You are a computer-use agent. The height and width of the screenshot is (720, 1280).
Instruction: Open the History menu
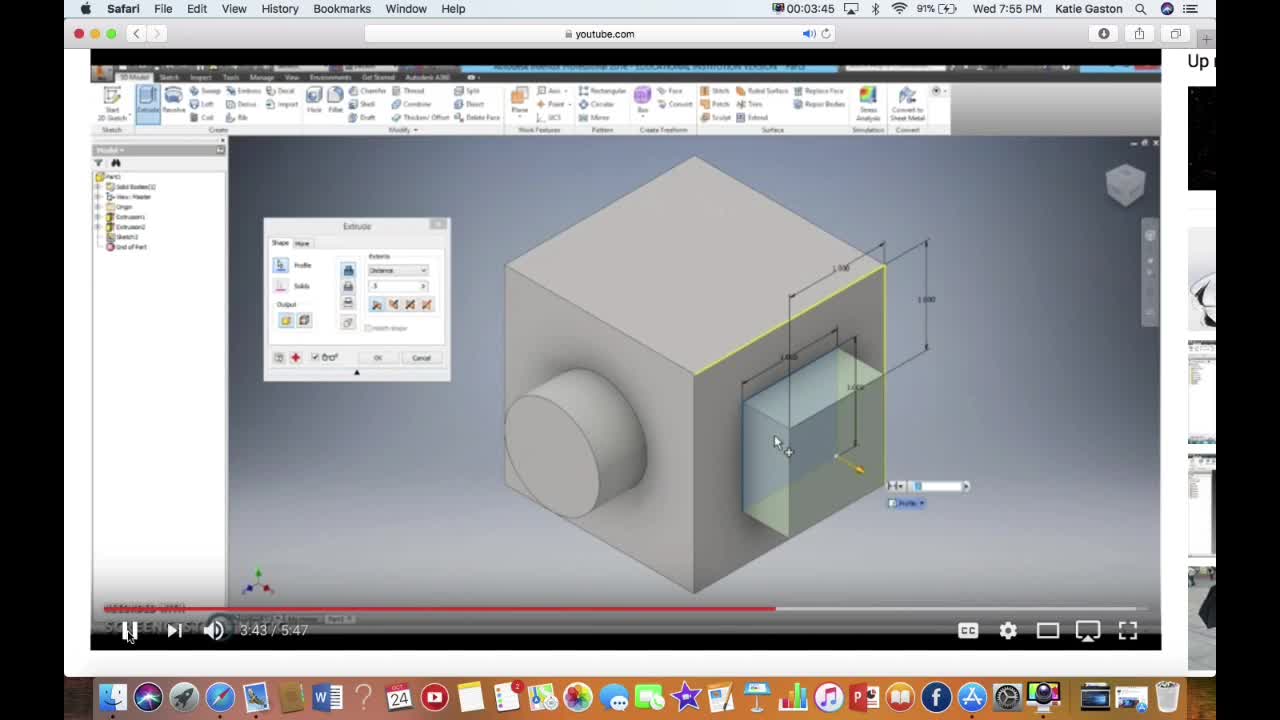coord(280,9)
